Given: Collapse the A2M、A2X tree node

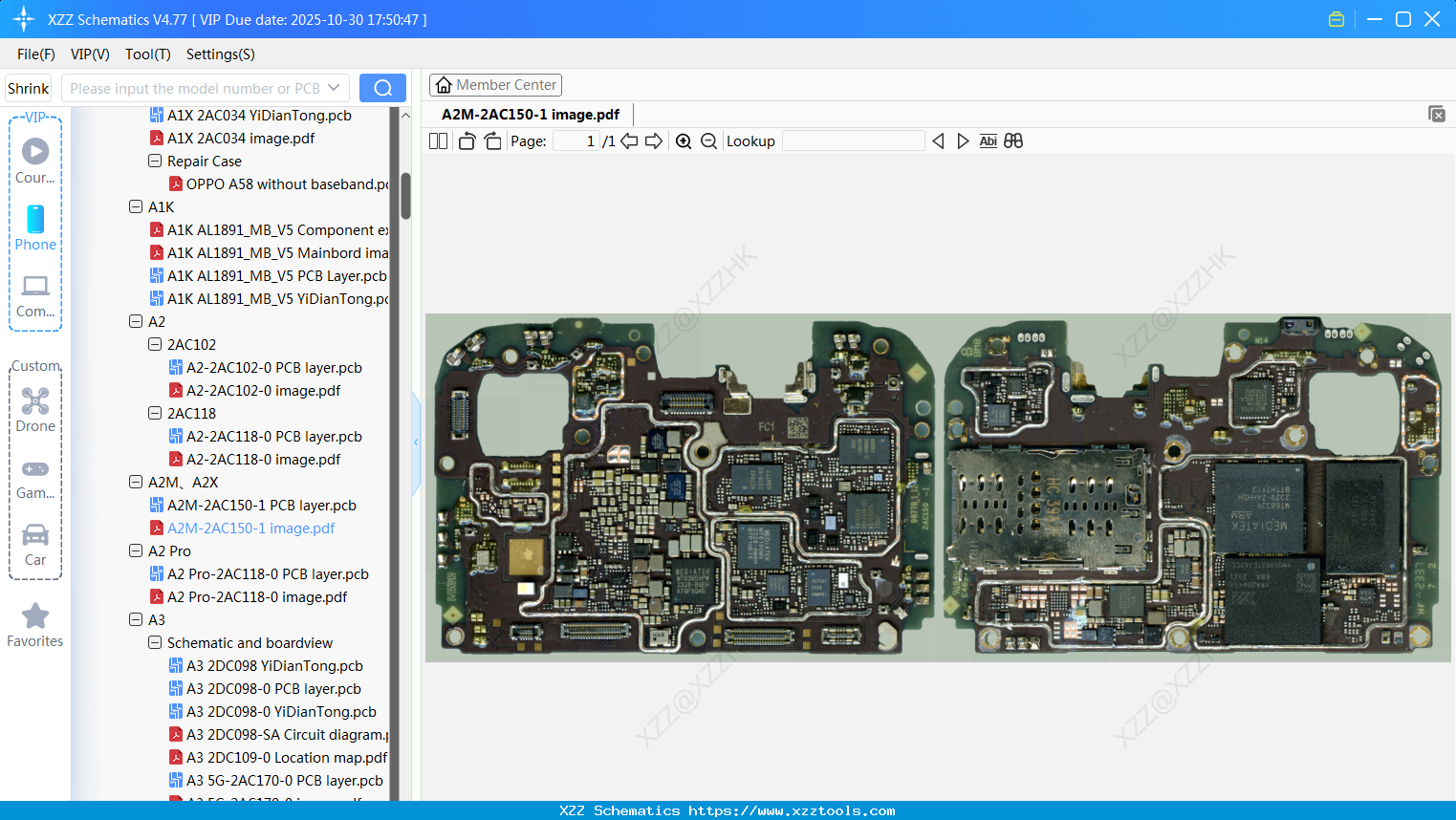Looking at the screenshot, I should [x=135, y=482].
